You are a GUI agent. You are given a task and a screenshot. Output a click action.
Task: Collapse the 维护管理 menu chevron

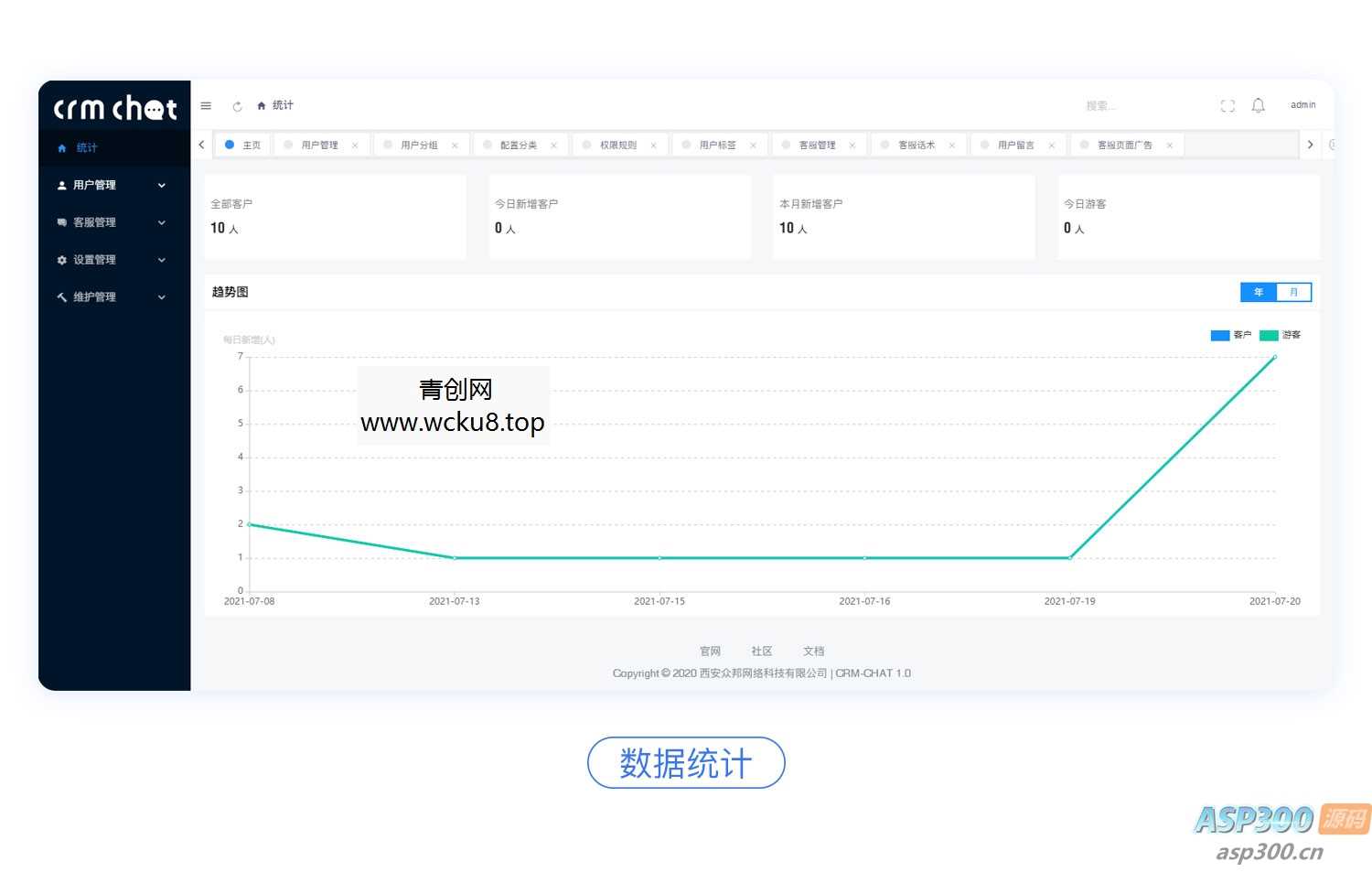[162, 296]
